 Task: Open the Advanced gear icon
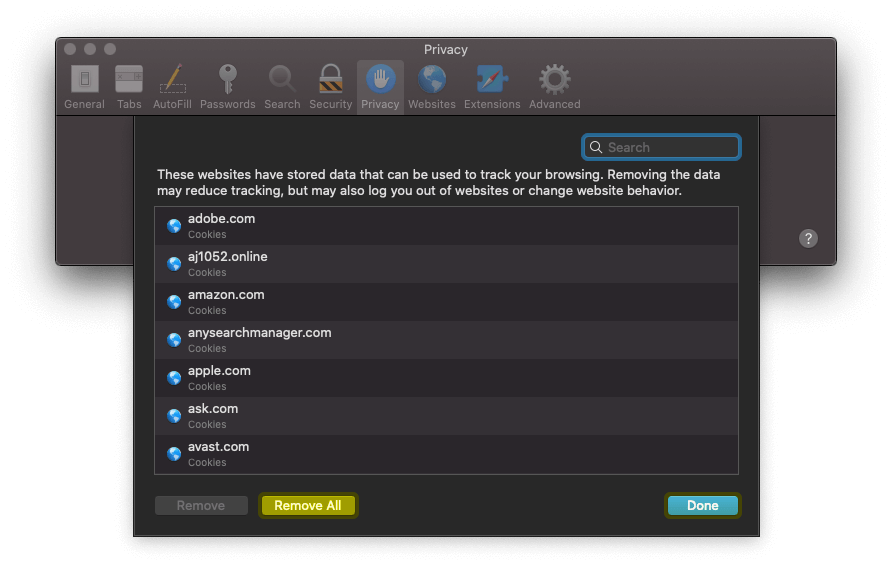pos(554,80)
